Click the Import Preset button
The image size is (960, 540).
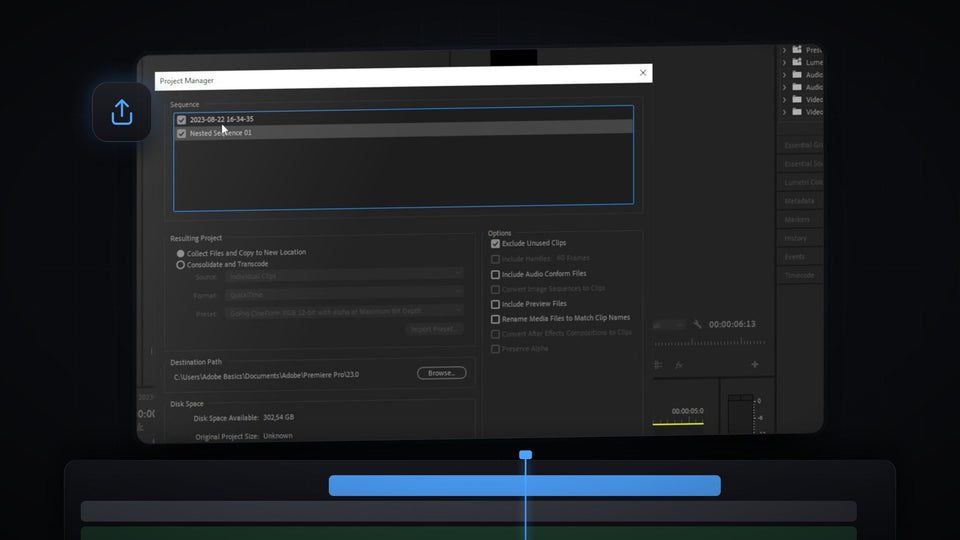[x=433, y=329]
